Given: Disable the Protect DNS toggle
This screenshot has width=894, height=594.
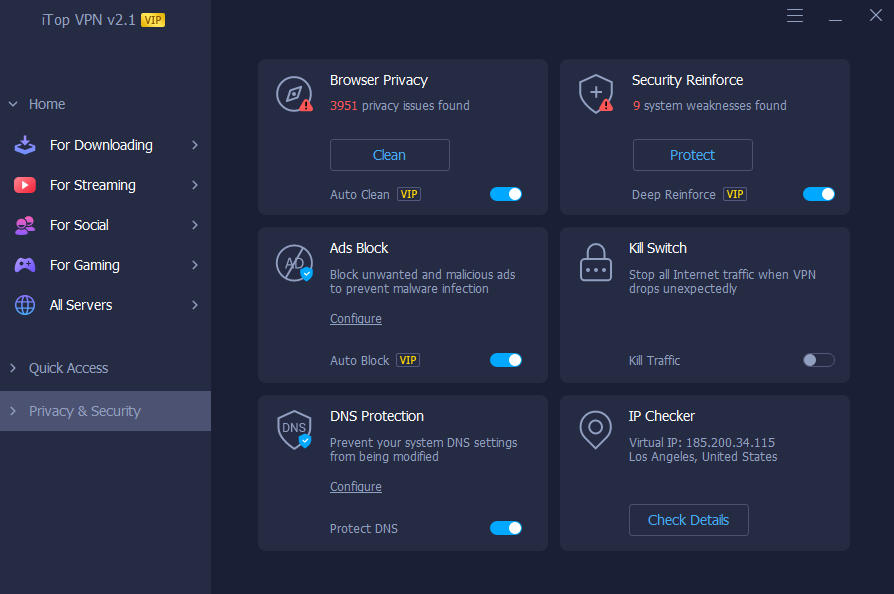Looking at the screenshot, I should click(x=506, y=528).
